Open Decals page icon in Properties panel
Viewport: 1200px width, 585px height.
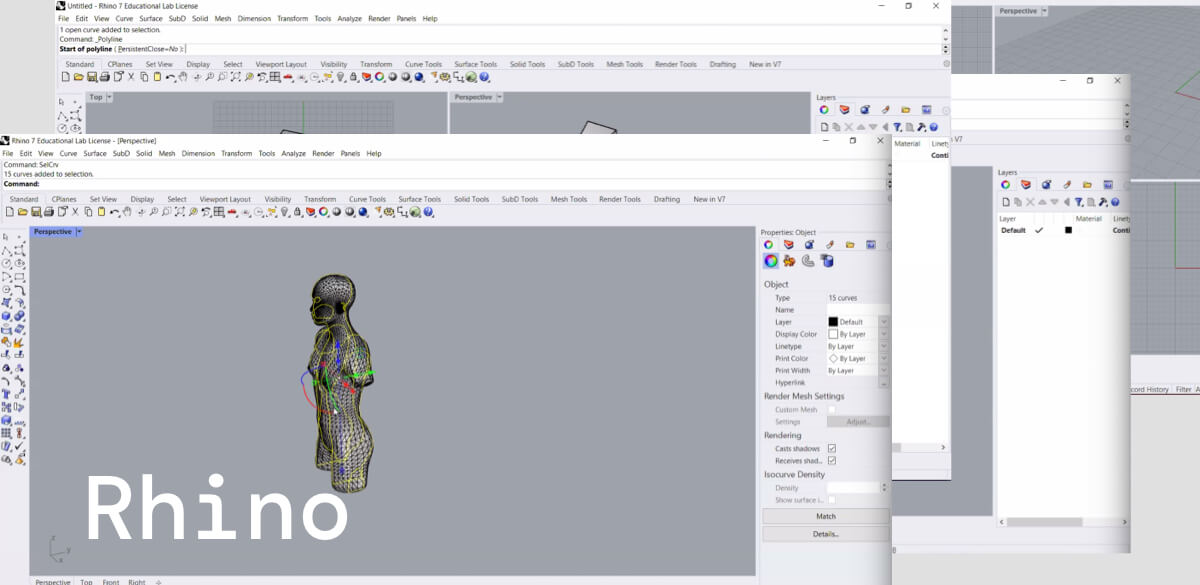click(x=827, y=261)
